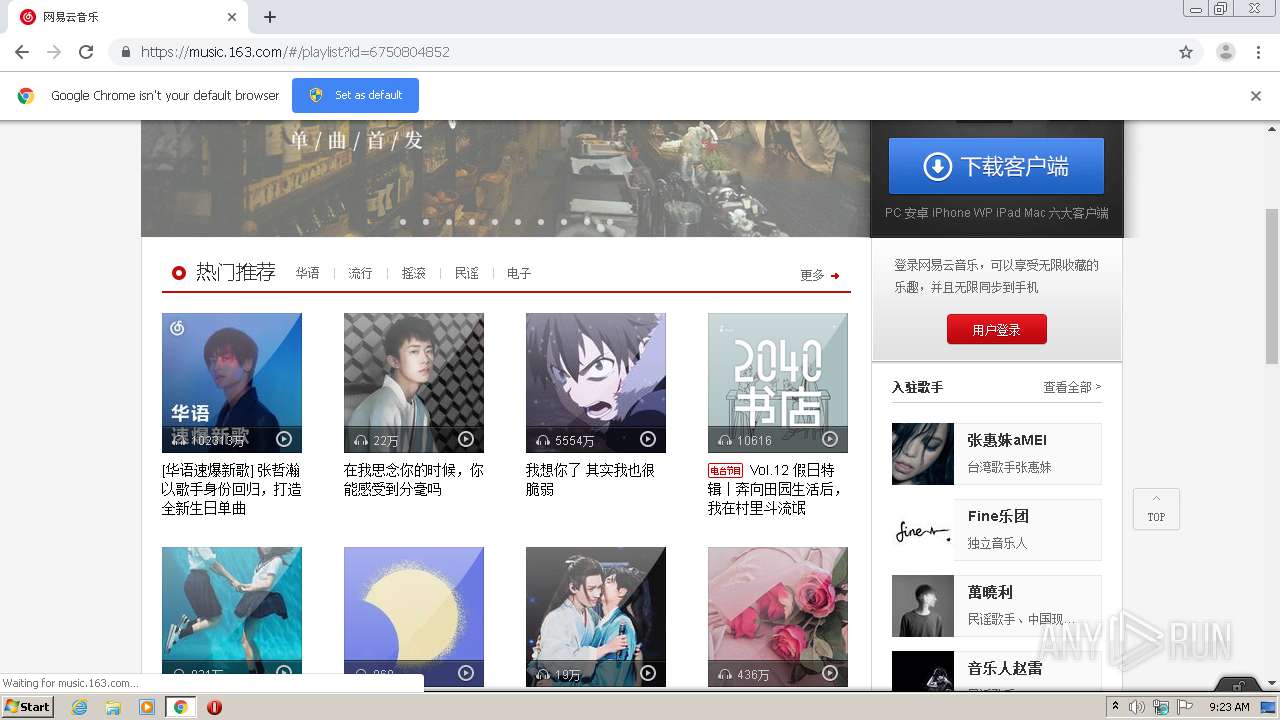The image size is (1280, 720).
Task: Click the 下载客户端 download button
Action: [x=996, y=166]
